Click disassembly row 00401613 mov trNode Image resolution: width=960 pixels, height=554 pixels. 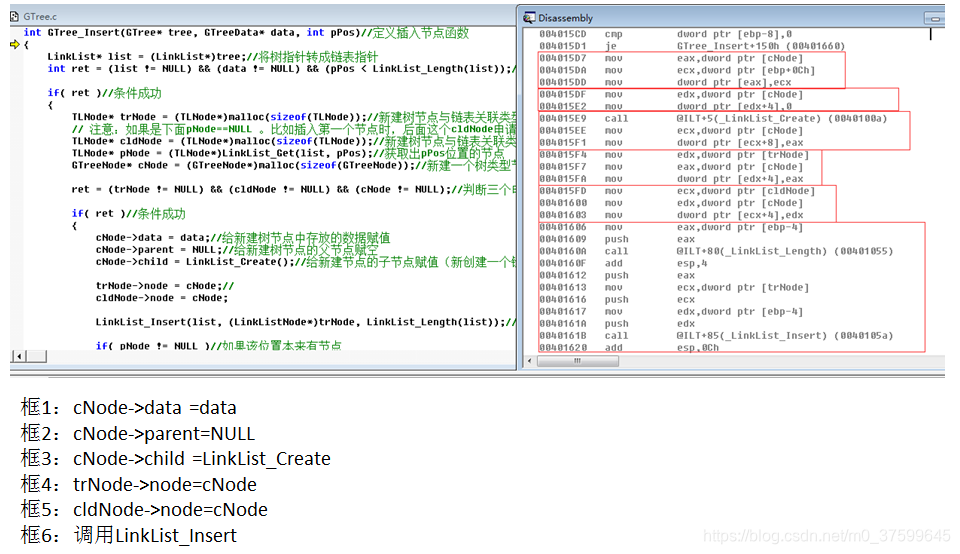674,287
